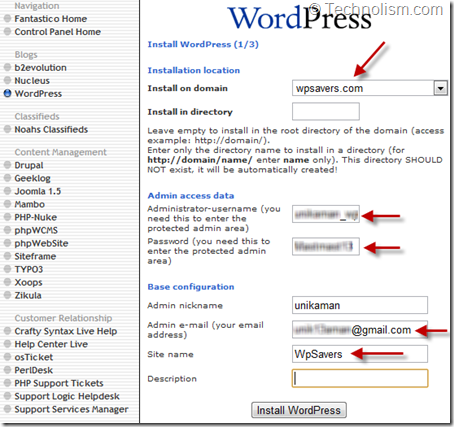Click the bullet icon beside WordPress
Image resolution: width=454 pixels, height=427 pixels.
(x=7, y=93)
